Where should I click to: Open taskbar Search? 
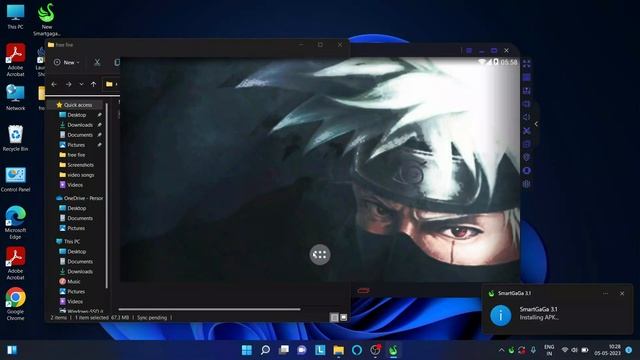[265, 350]
